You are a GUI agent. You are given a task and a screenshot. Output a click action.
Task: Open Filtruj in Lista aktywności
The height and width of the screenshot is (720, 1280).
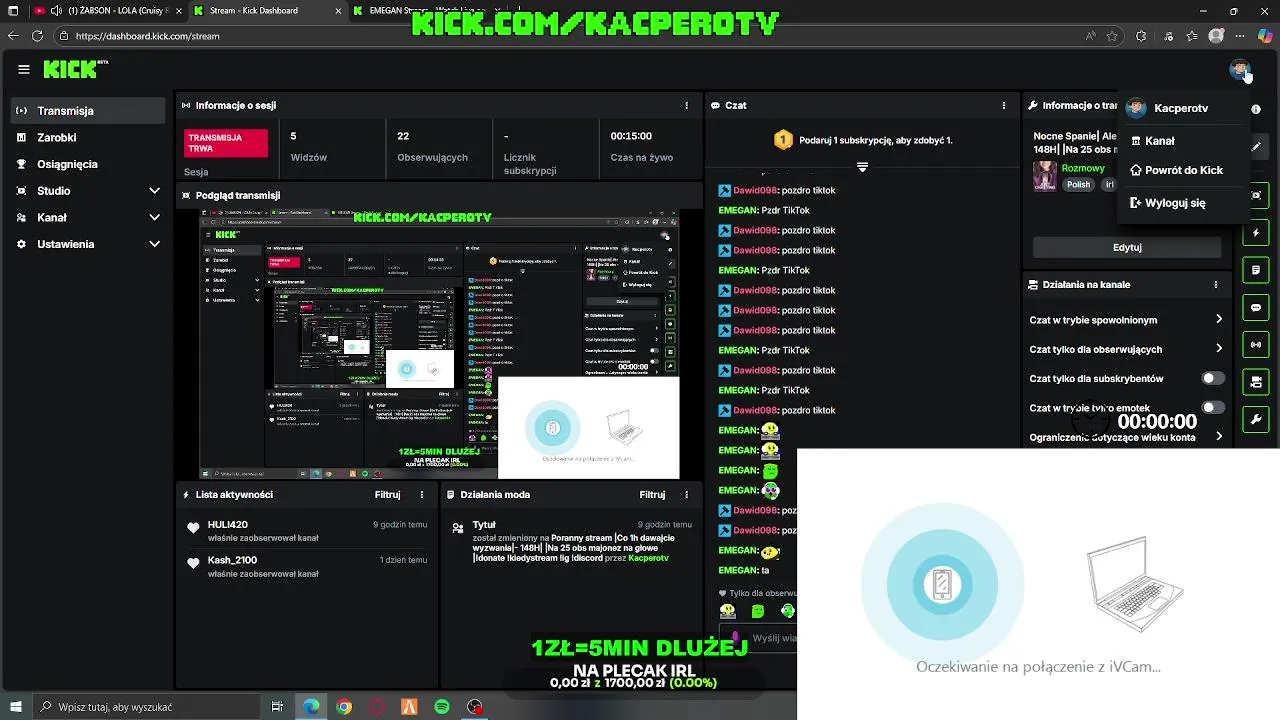coord(387,494)
